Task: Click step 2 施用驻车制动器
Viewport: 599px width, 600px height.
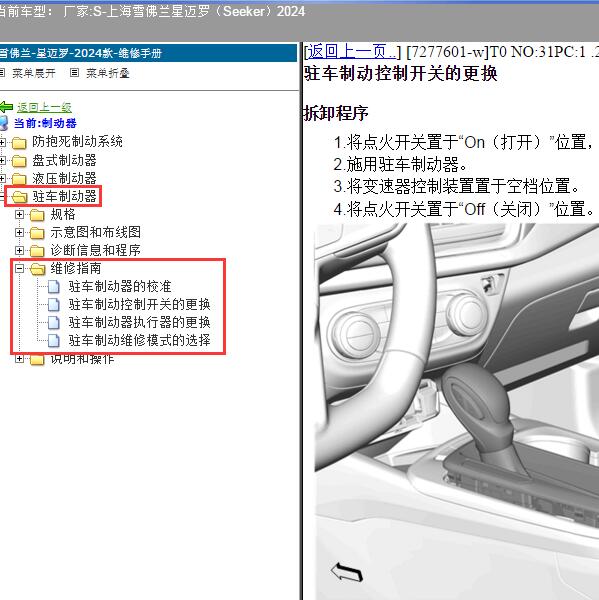Action: 400,165
